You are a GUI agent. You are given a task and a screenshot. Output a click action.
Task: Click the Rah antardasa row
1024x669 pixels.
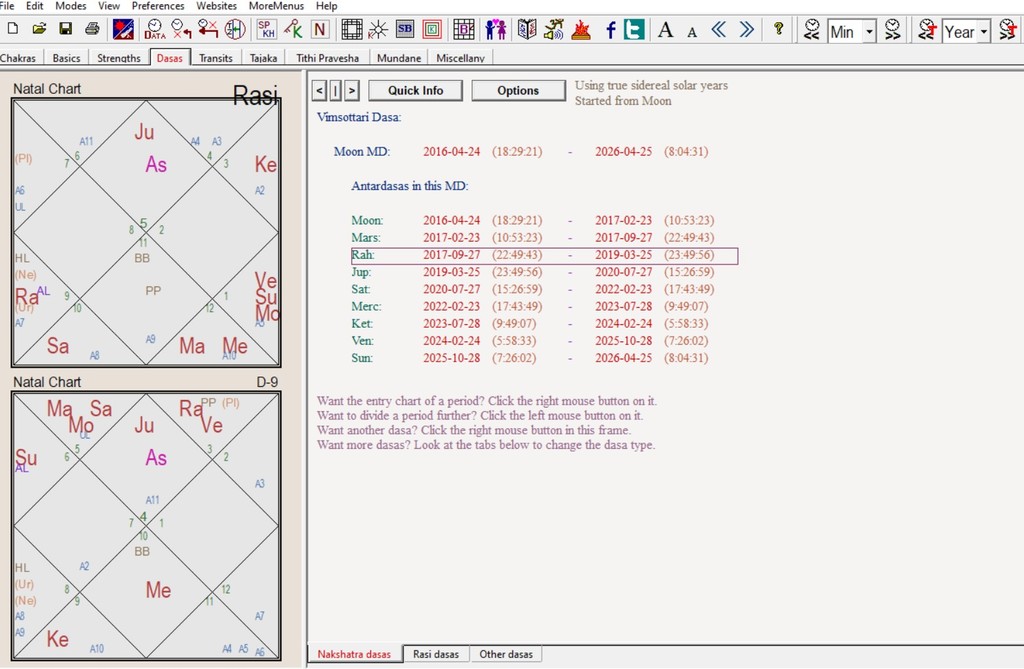(x=545, y=255)
